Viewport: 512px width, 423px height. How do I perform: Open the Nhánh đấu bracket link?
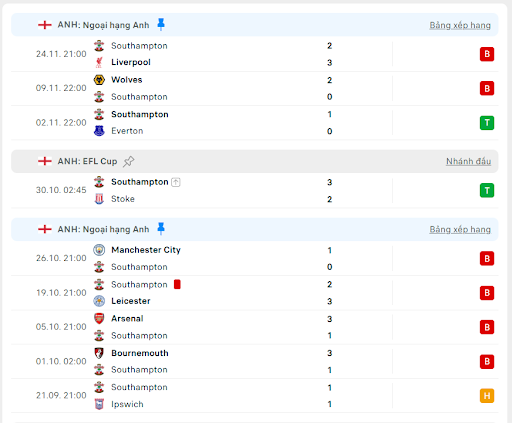coord(468,161)
